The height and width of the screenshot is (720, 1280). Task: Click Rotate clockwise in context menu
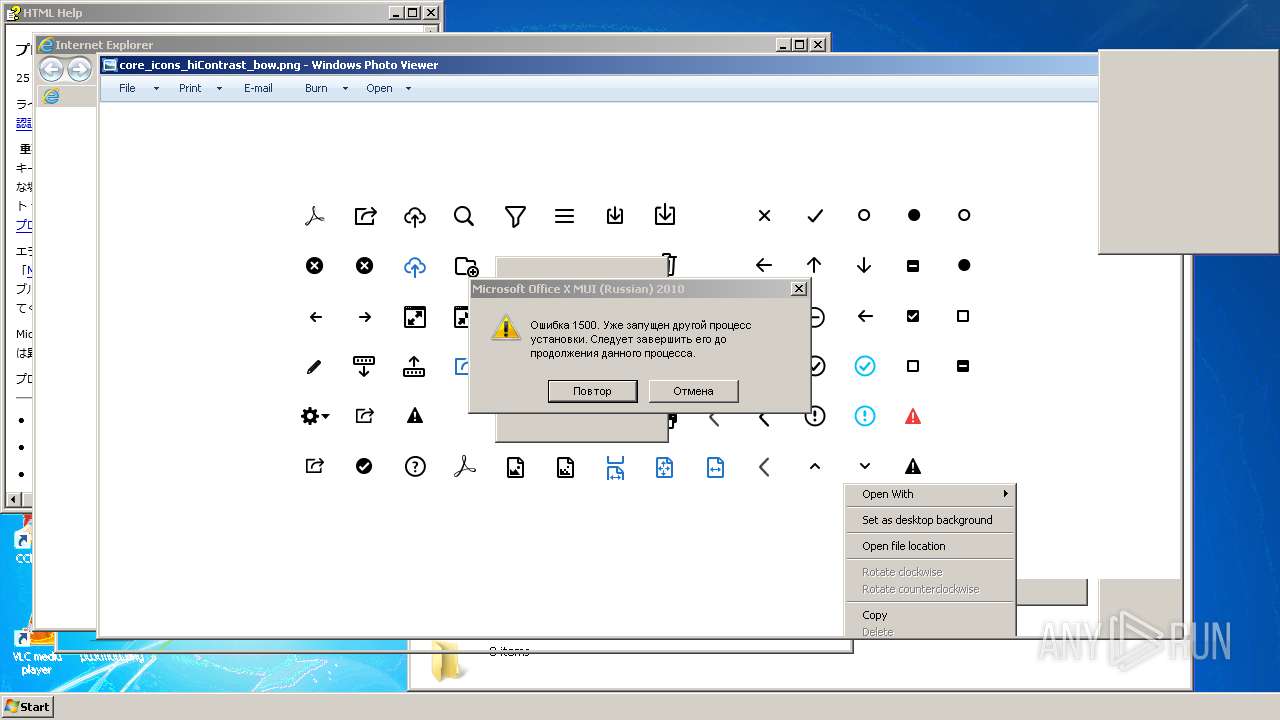[x=930, y=572]
